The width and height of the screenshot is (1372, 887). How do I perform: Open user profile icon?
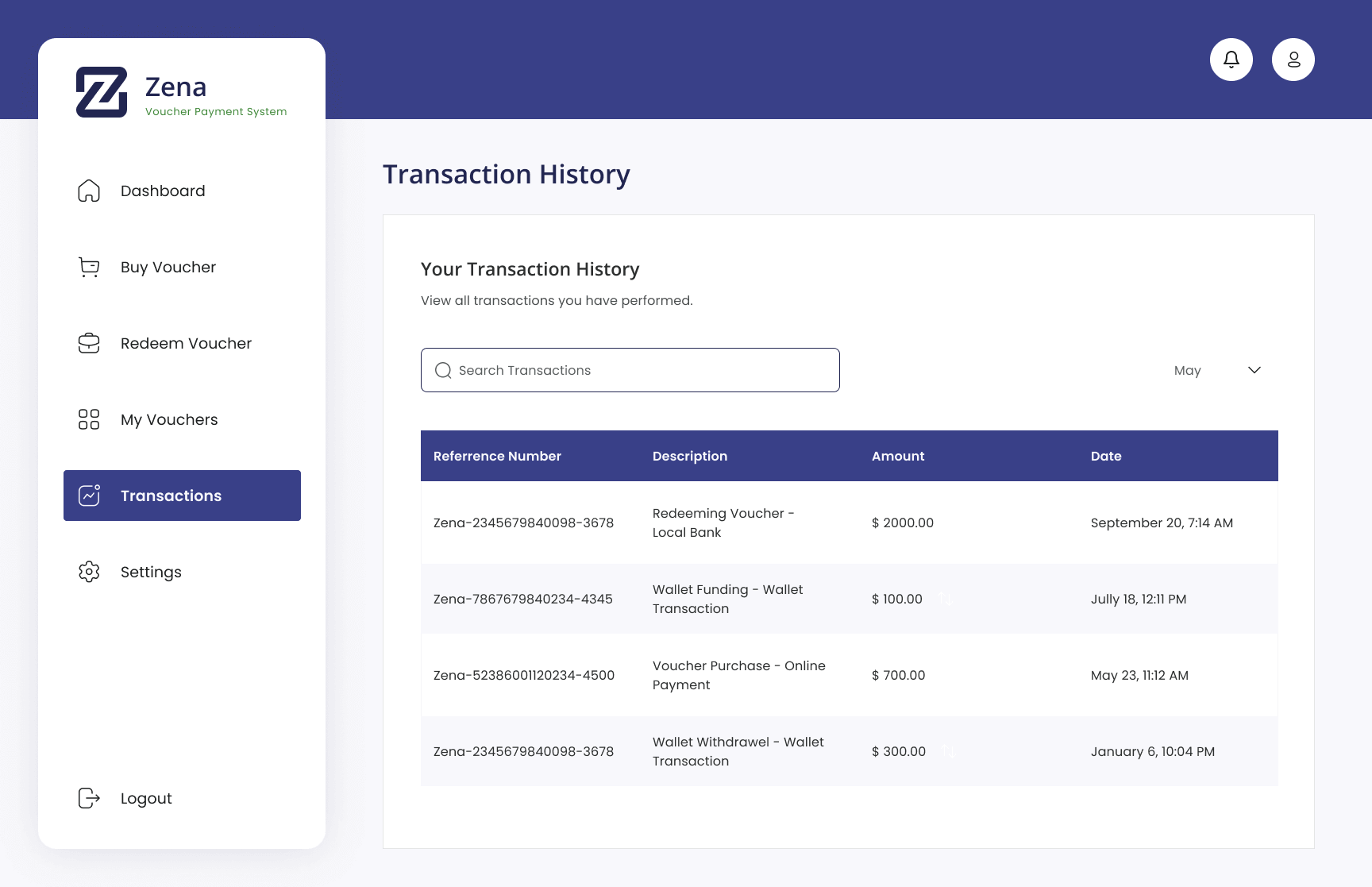[x=1293, y=60]
